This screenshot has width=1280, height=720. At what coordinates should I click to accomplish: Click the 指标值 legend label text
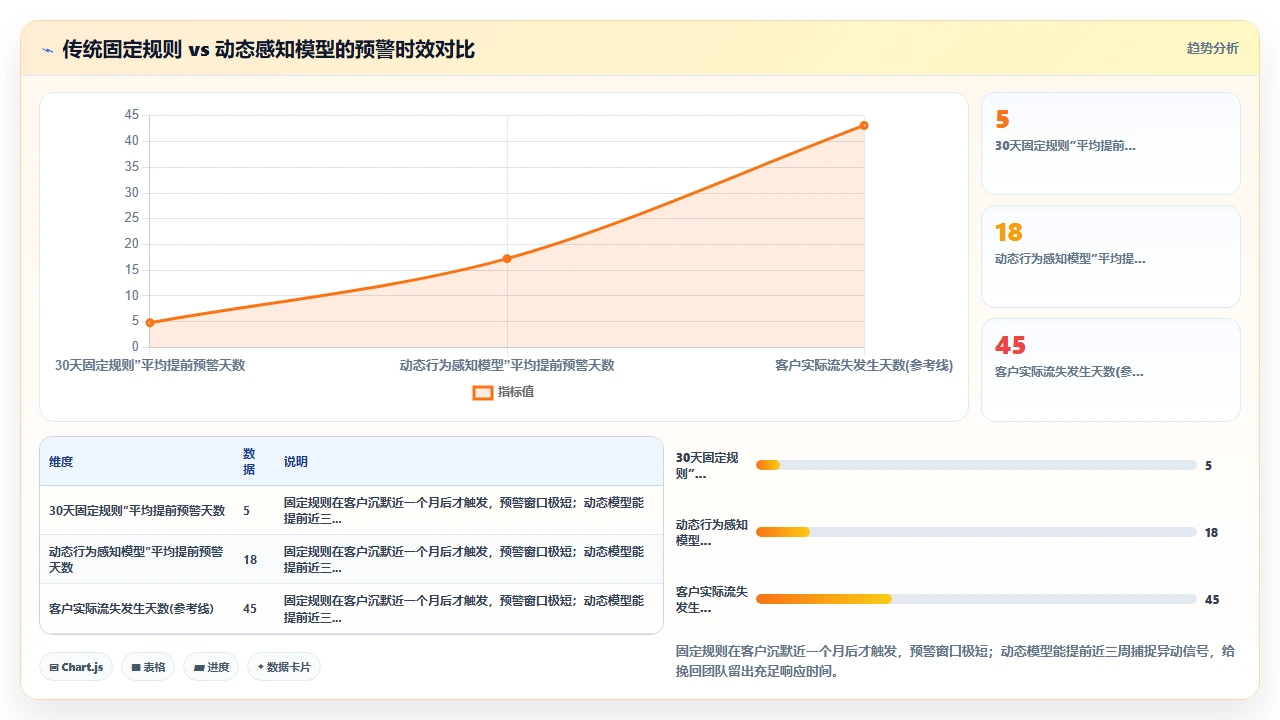tap(516, 392)
